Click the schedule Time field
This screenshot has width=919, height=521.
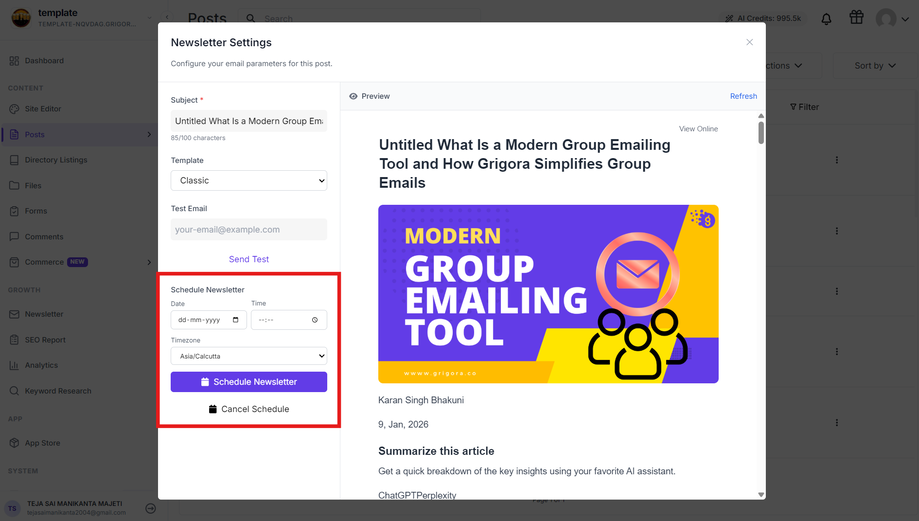tap(289, 320)
